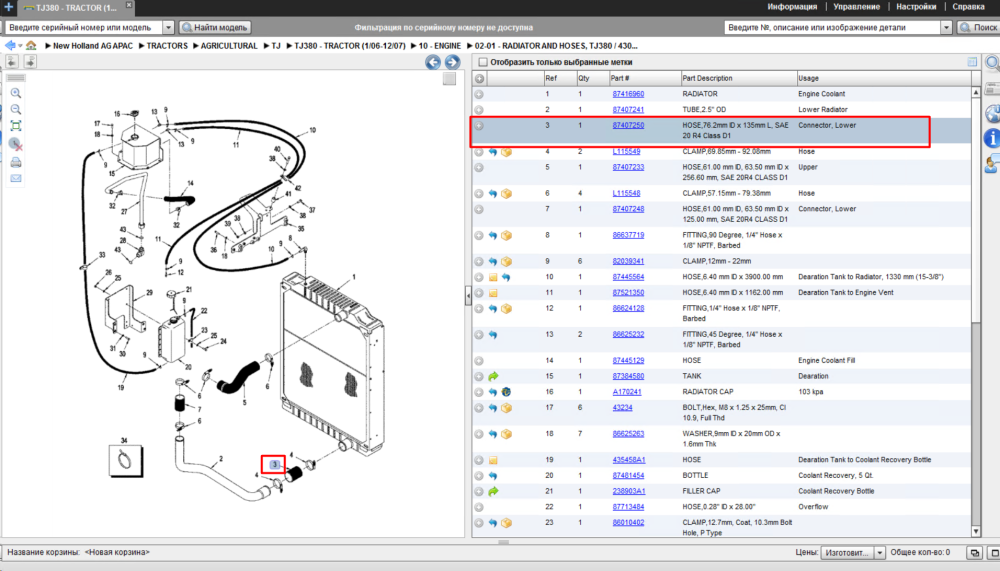The width and height of the screenshot is (1000, 571).
Task: Open Информация menu
Action: click(792, 7)
